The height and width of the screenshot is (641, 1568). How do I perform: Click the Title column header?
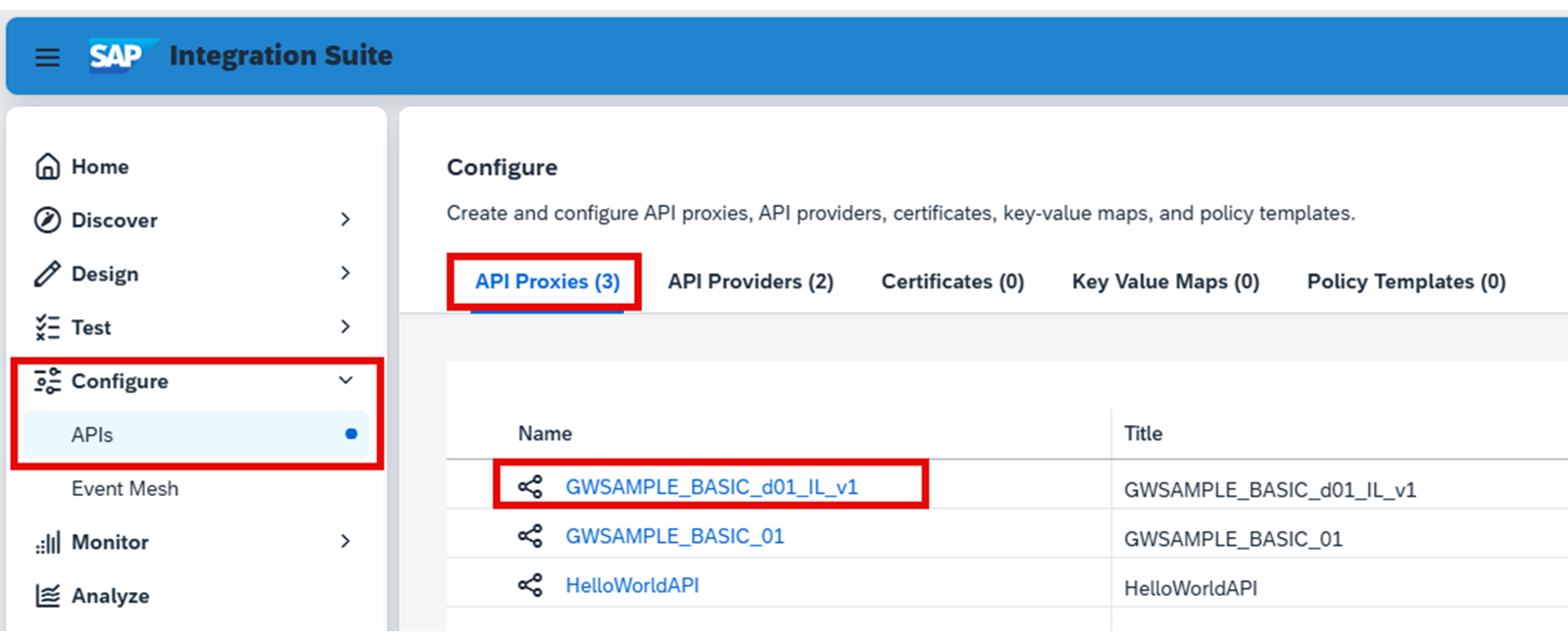(x=1143, y=433)
